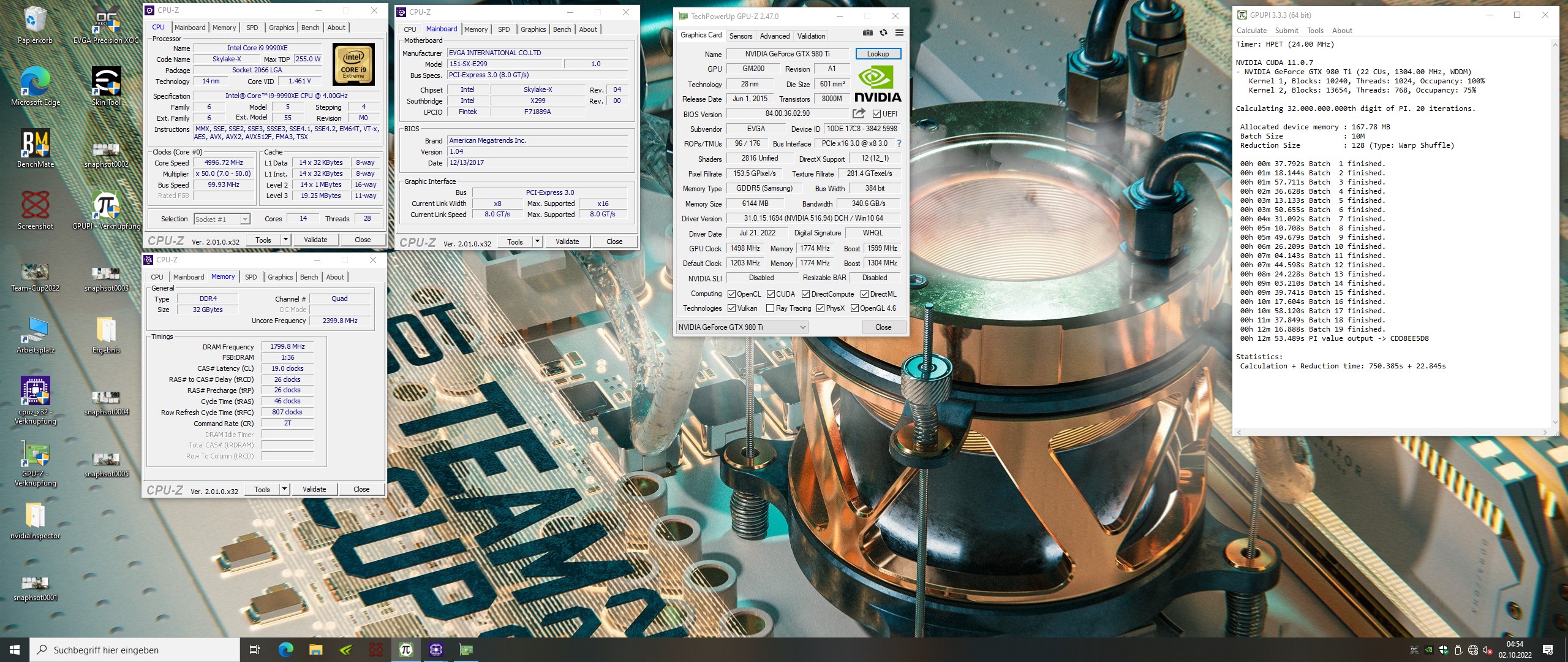Expand Tools arrow in CPU-Z Memory window
The image size is (1568, 662).
click(284, 489)
